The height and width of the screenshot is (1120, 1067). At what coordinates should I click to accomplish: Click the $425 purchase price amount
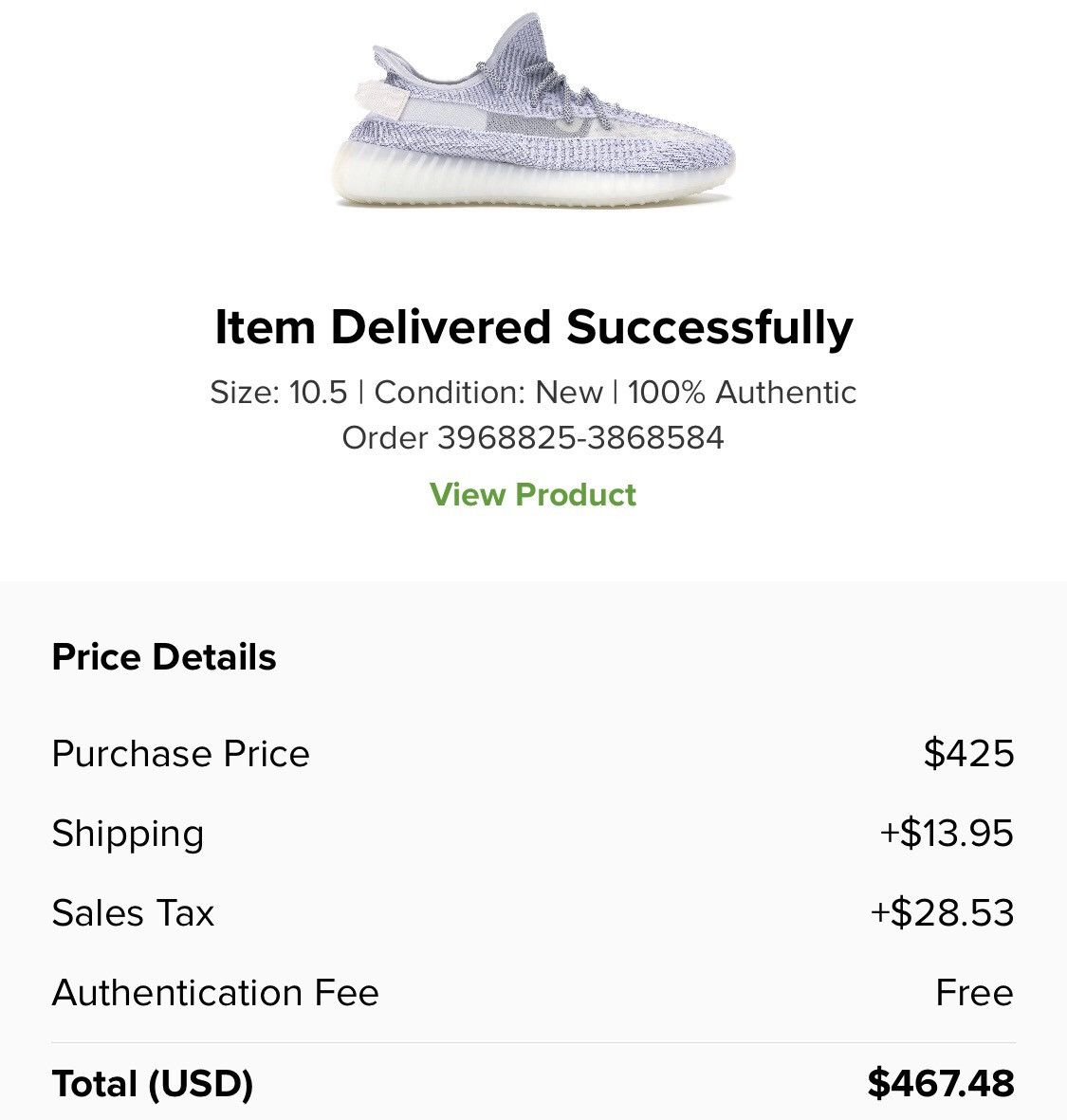968,754
